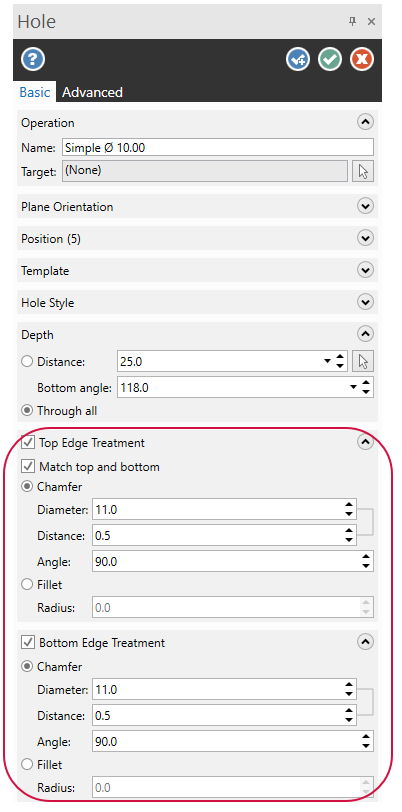This screenshot has width=402, height=812.
Task: Pick target using cursor icon beside Target
Action: [x=363, y=171]
